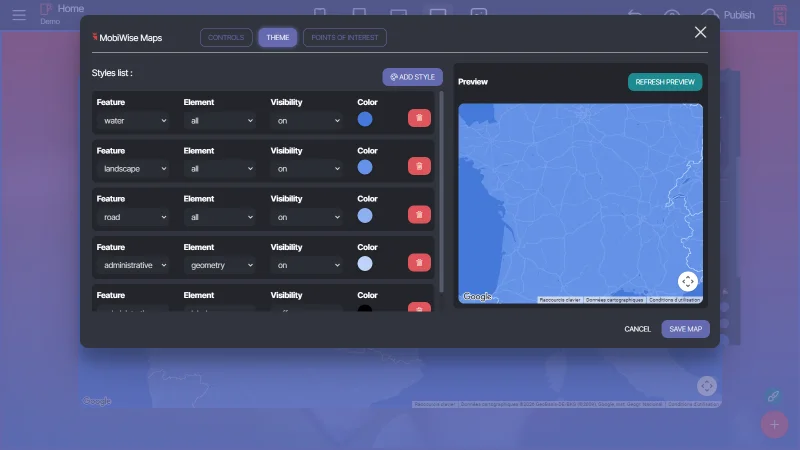This screenshot has height=450, width=800.
Task: Click the undo arrow in the top toolbar
Action: pos(635,14)
